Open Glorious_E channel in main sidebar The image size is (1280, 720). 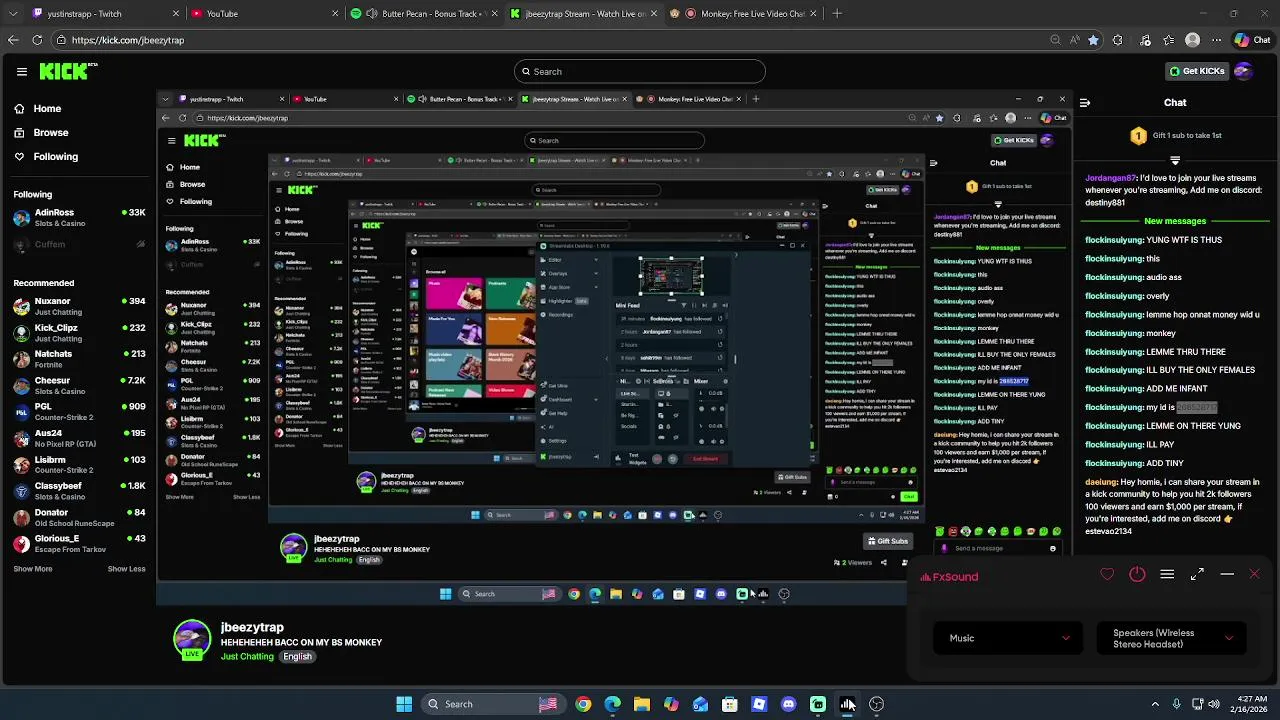click(x=80, y=543)
